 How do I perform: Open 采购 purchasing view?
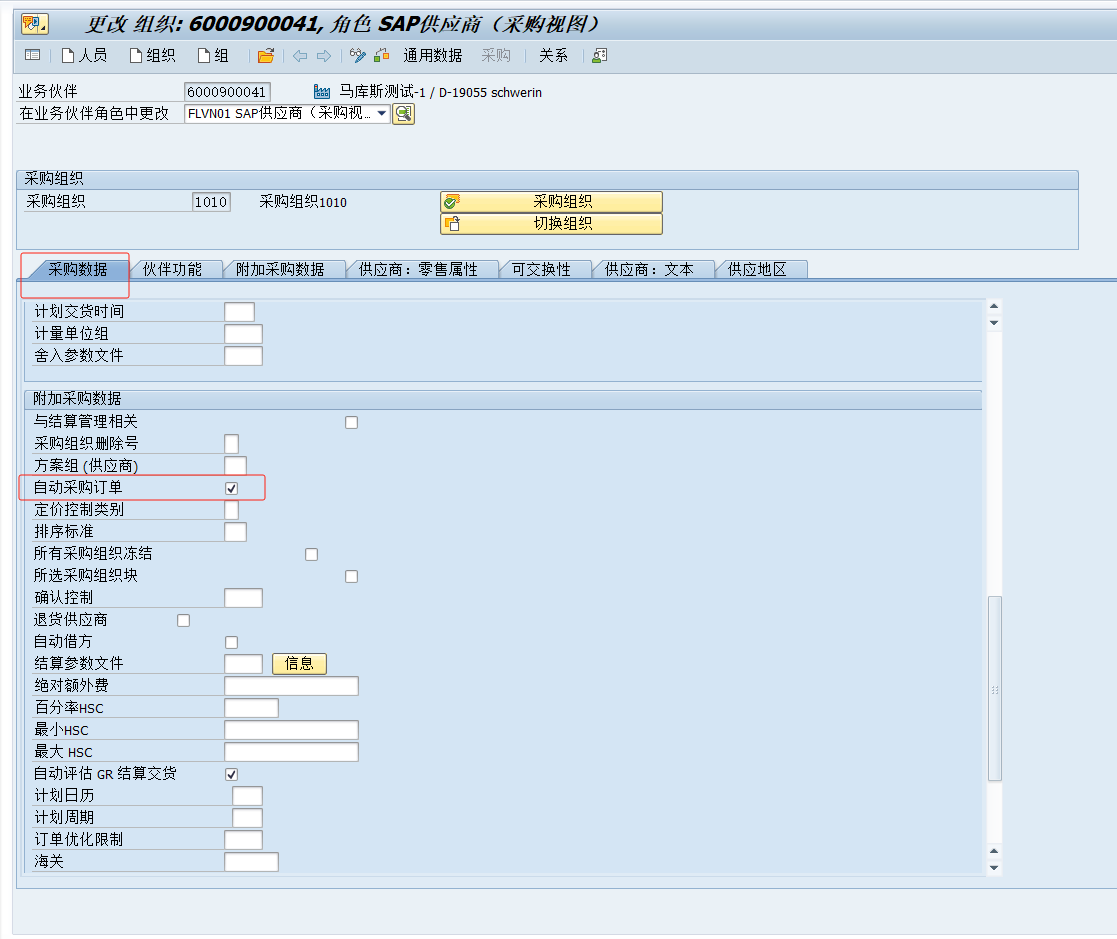(x=496, y=55)
